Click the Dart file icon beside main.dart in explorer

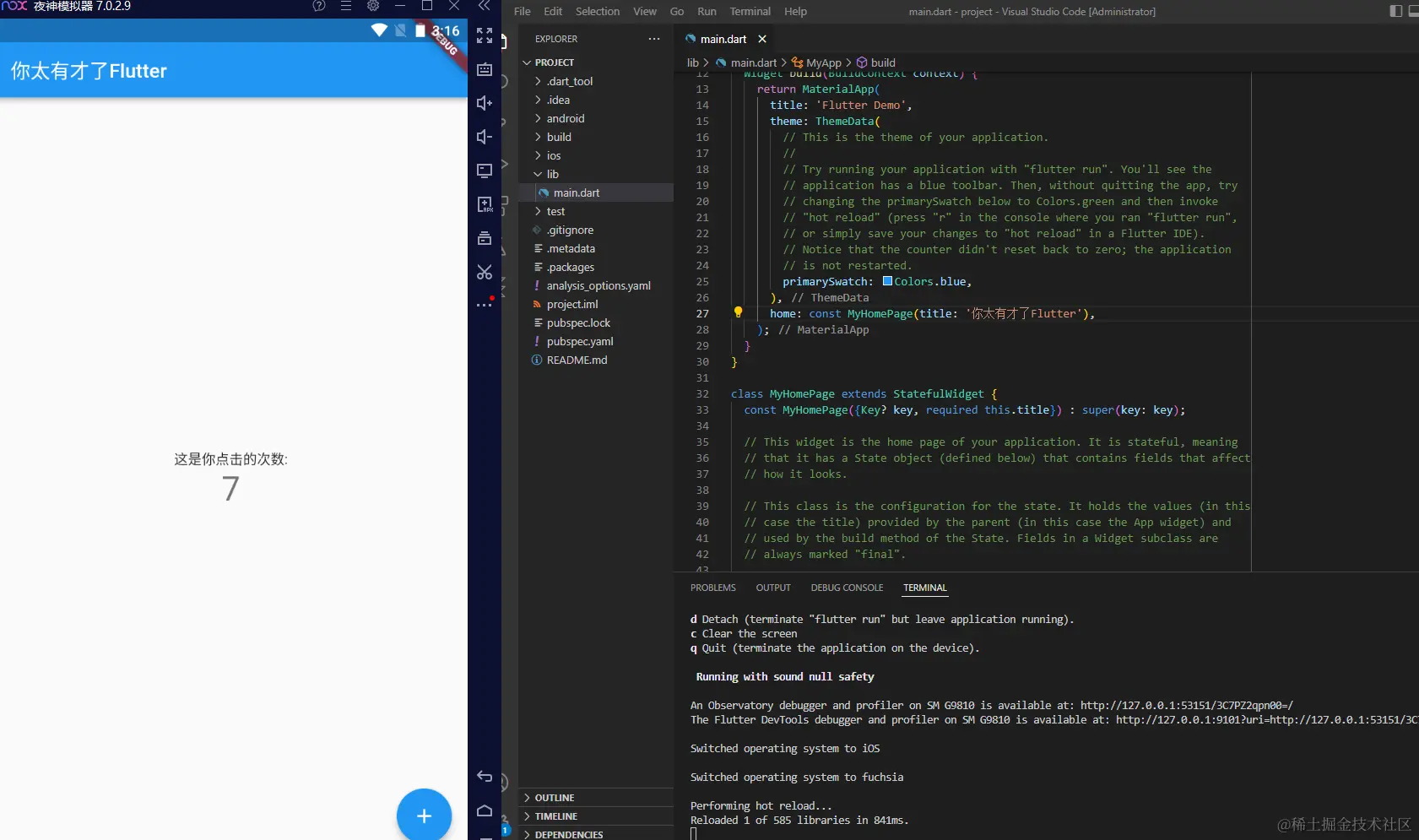coord(544,192)
